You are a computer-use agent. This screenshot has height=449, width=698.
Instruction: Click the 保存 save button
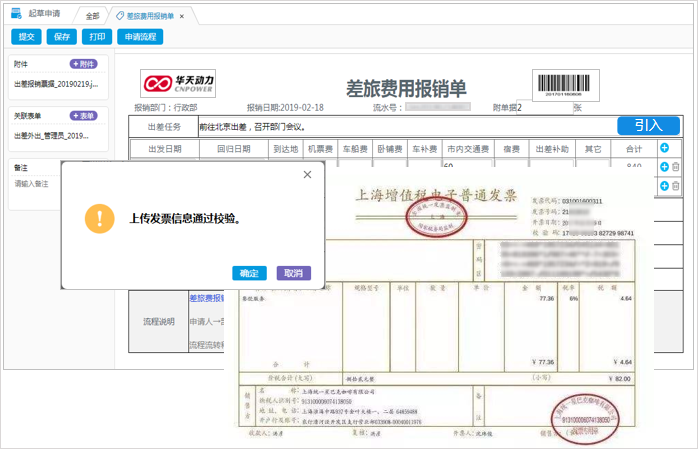coord(61,37)
